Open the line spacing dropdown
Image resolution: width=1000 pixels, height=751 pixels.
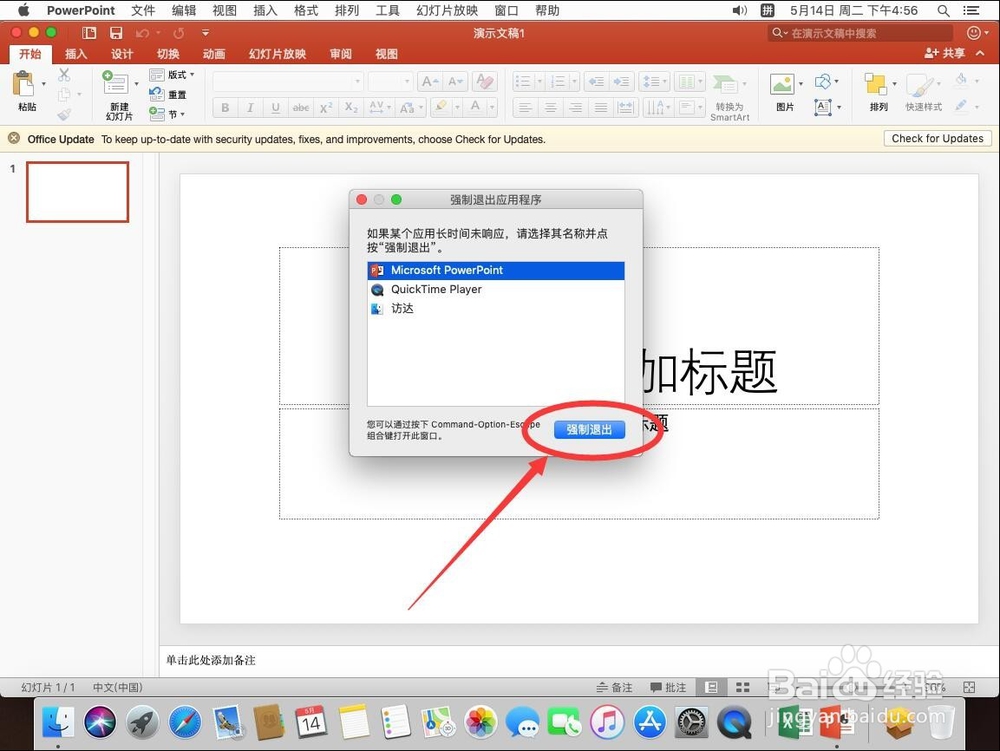tap(655, 82)
